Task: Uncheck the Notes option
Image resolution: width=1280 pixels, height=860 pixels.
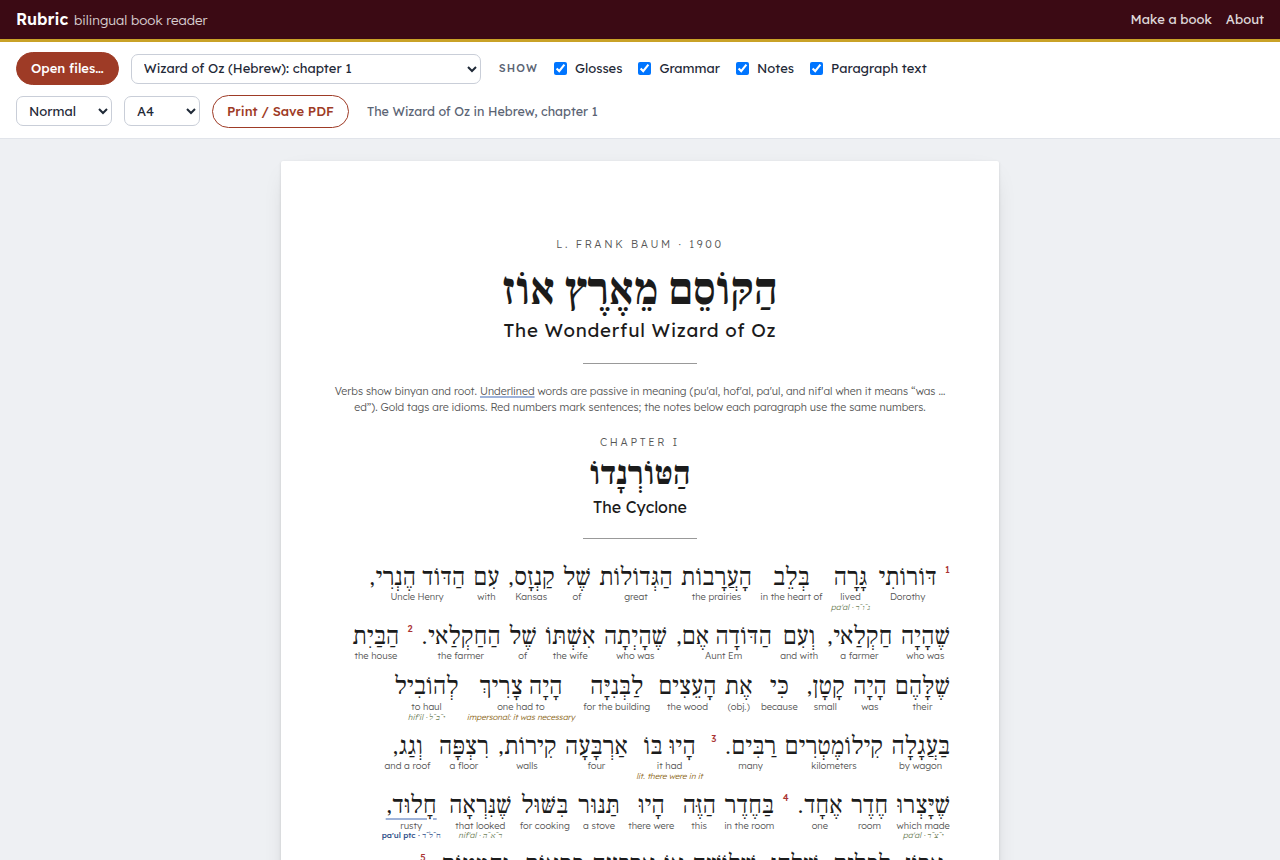Action: pyautogui.click(x=743, y=69)
